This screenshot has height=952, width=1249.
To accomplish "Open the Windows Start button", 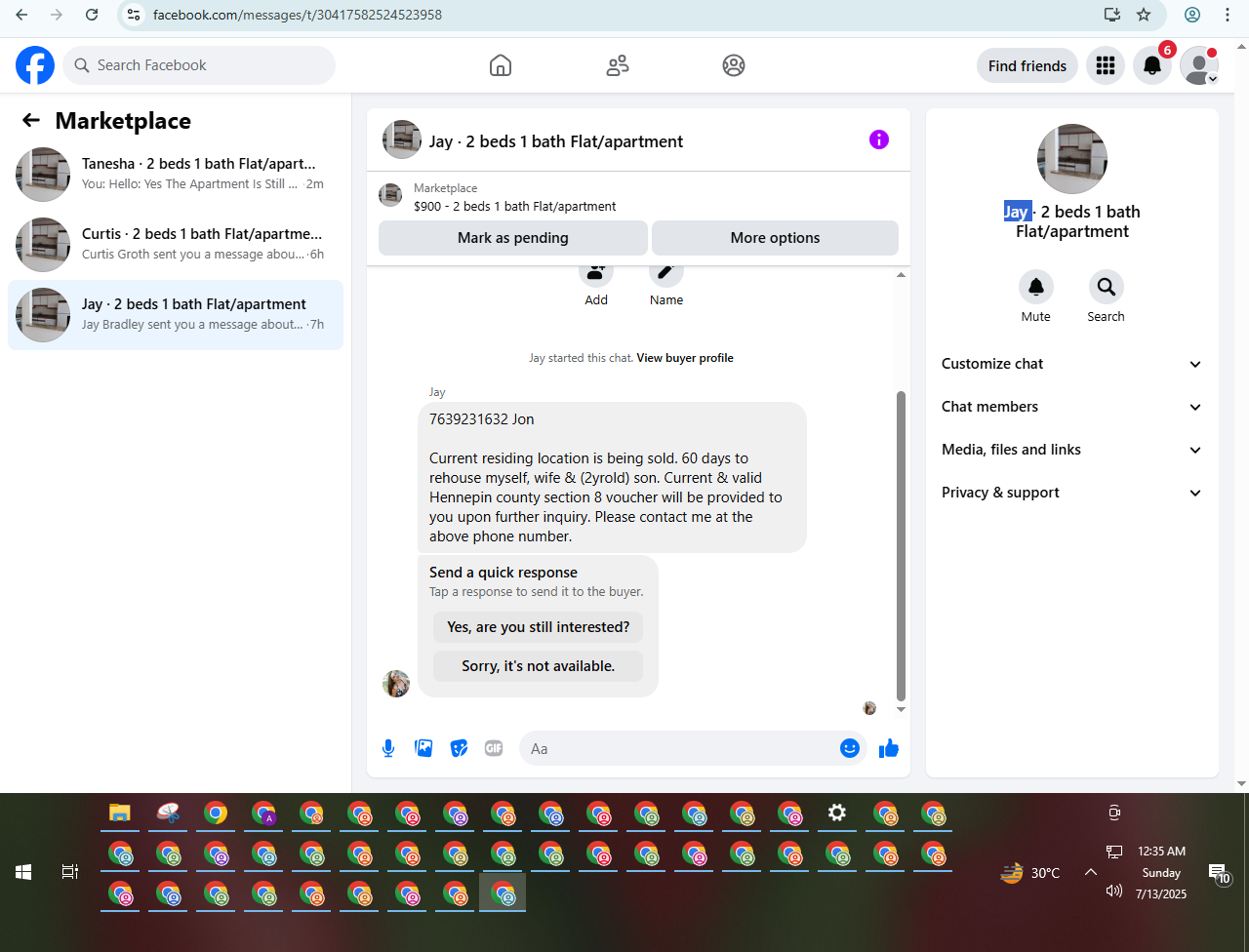I will [23, 872].
